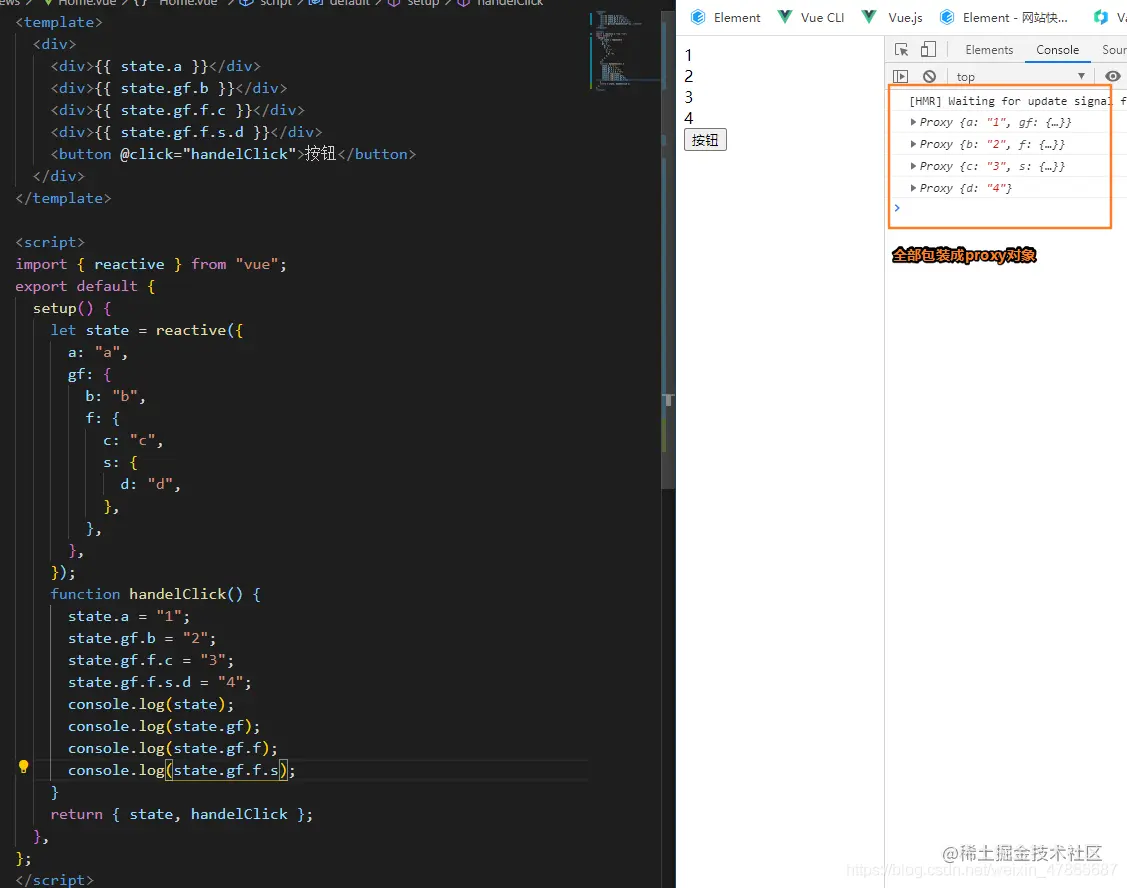This screenshot has height=888, width=1127.
Task: Click the first Element bookmark logo icon
Action: tap(698, 17)
